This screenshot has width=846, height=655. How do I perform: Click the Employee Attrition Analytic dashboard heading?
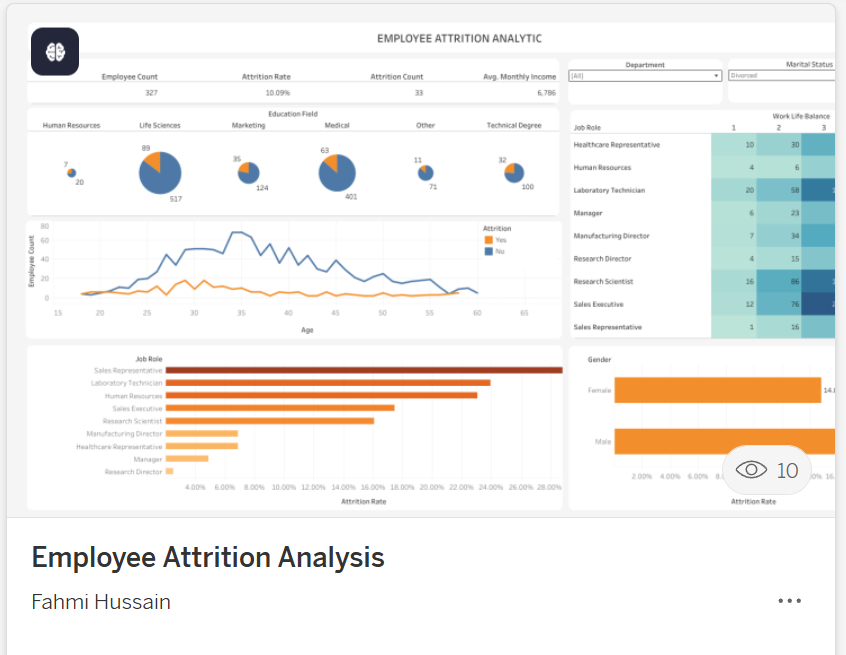pyautogui.click(x=459, y=39)
